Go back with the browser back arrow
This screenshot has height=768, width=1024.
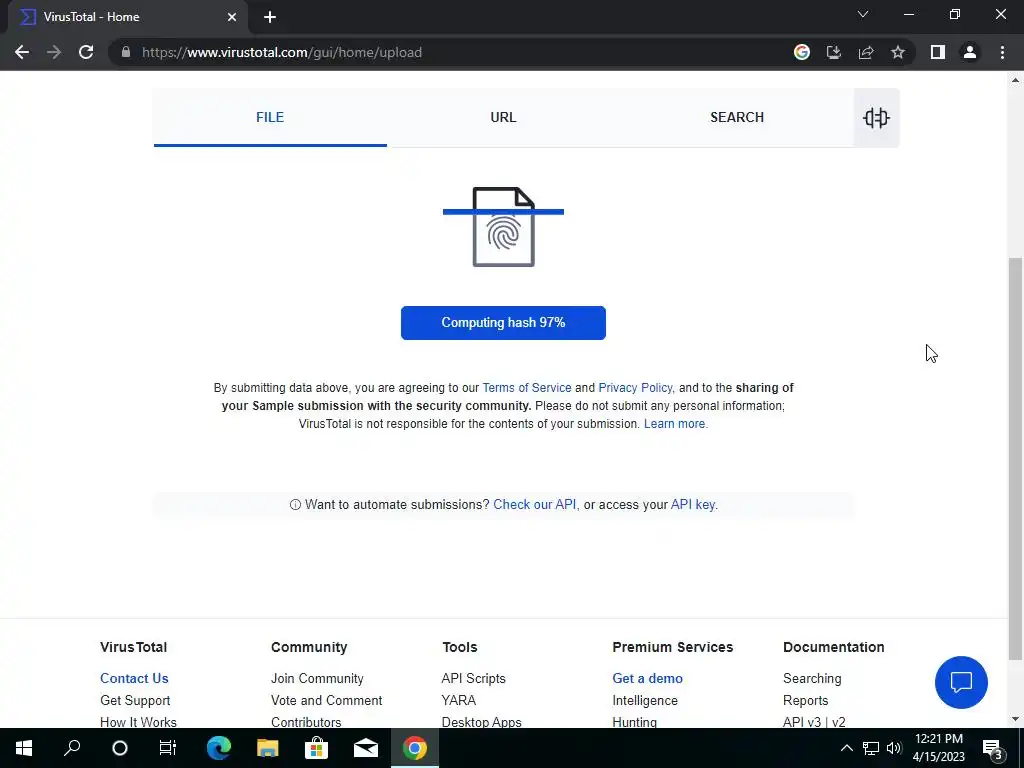[22, 52]
